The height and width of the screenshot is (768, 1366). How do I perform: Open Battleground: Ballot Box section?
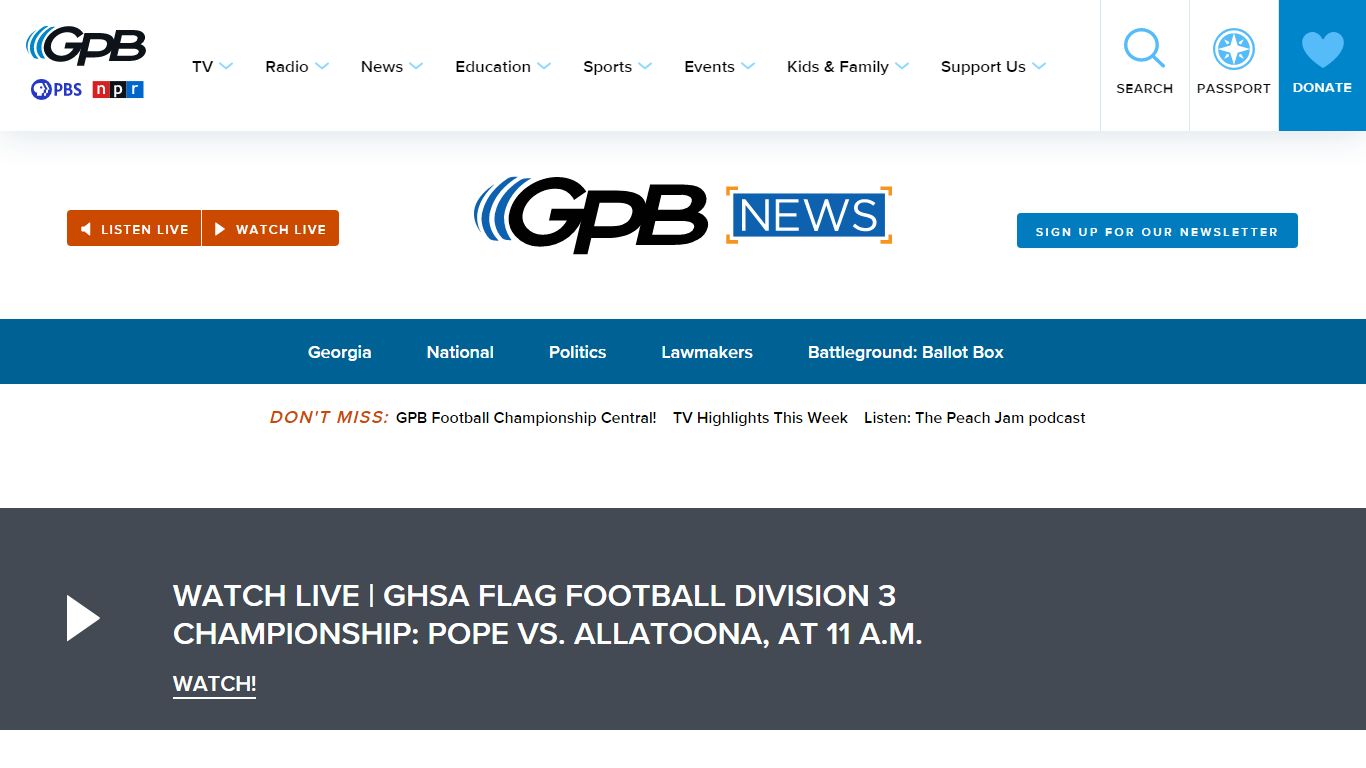pos(906,352)
